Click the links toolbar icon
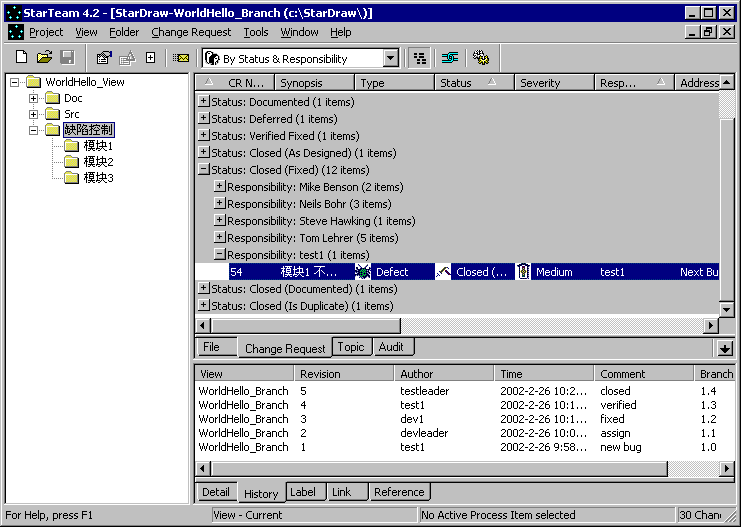Image resolution: width=741 pixels, height=527 pixels. [450, 58]
